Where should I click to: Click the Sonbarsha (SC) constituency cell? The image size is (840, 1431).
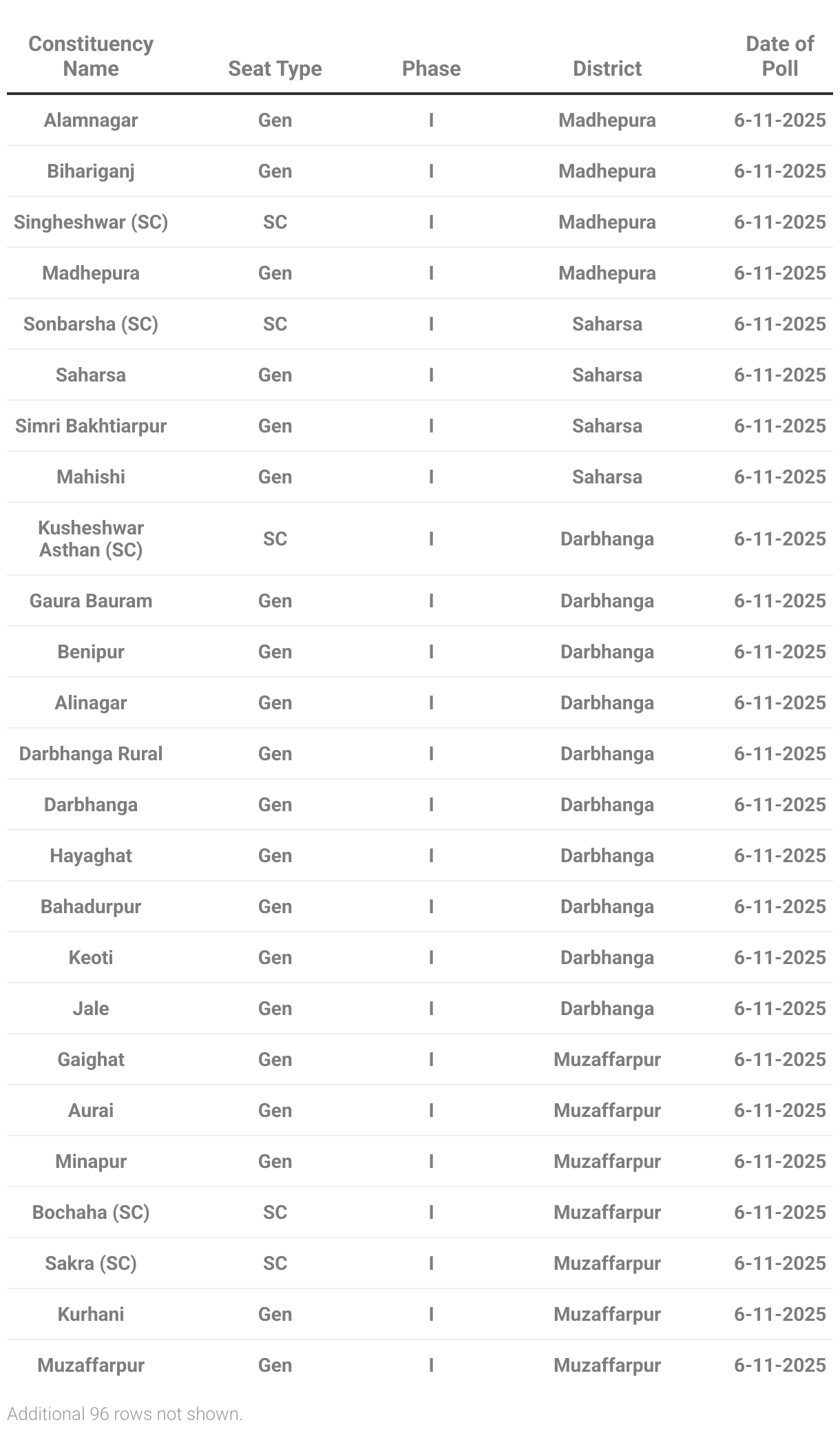point(91,324)
